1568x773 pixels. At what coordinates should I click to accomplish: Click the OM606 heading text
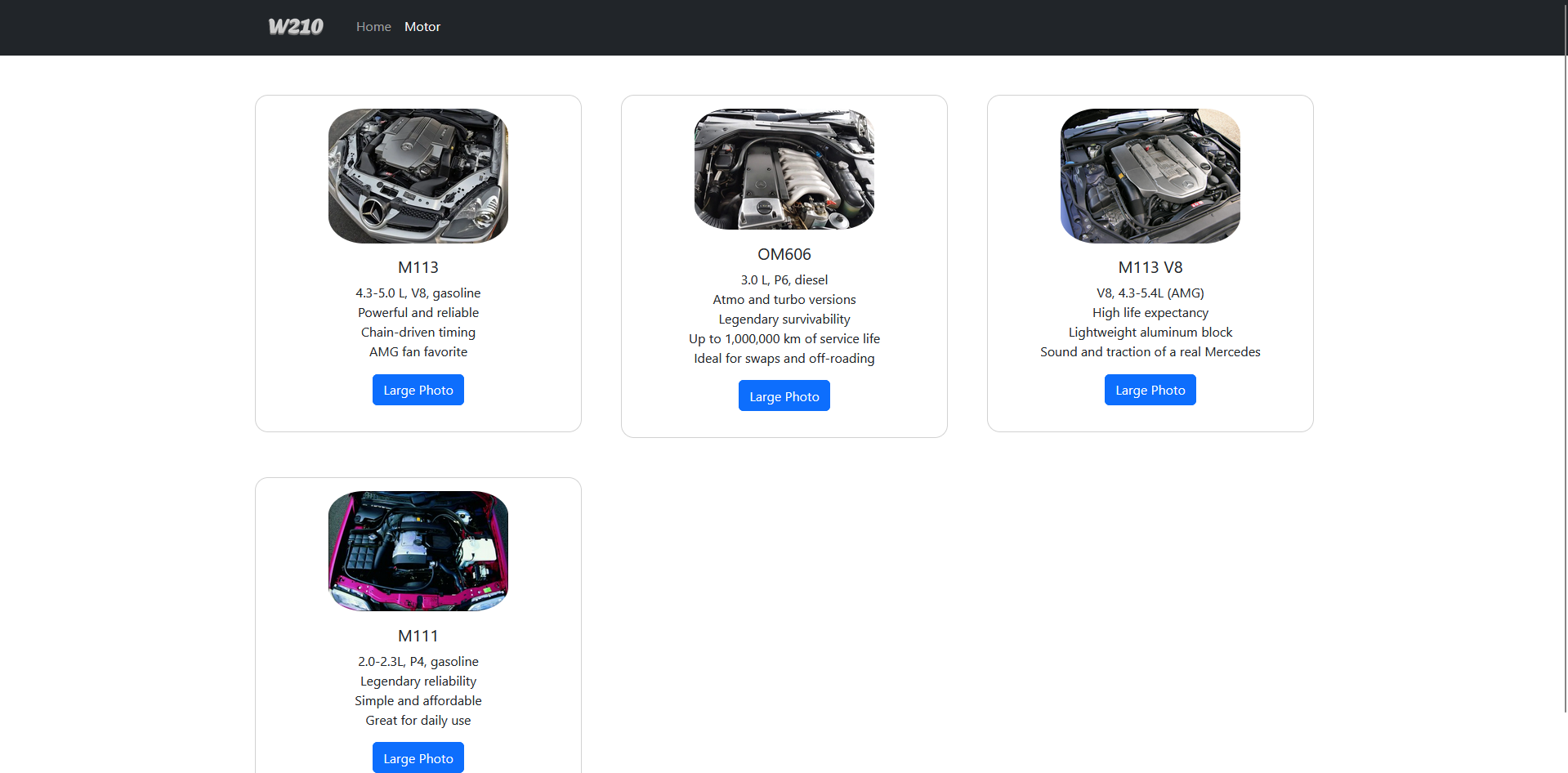pyautogui.click(x=784, y=254)
